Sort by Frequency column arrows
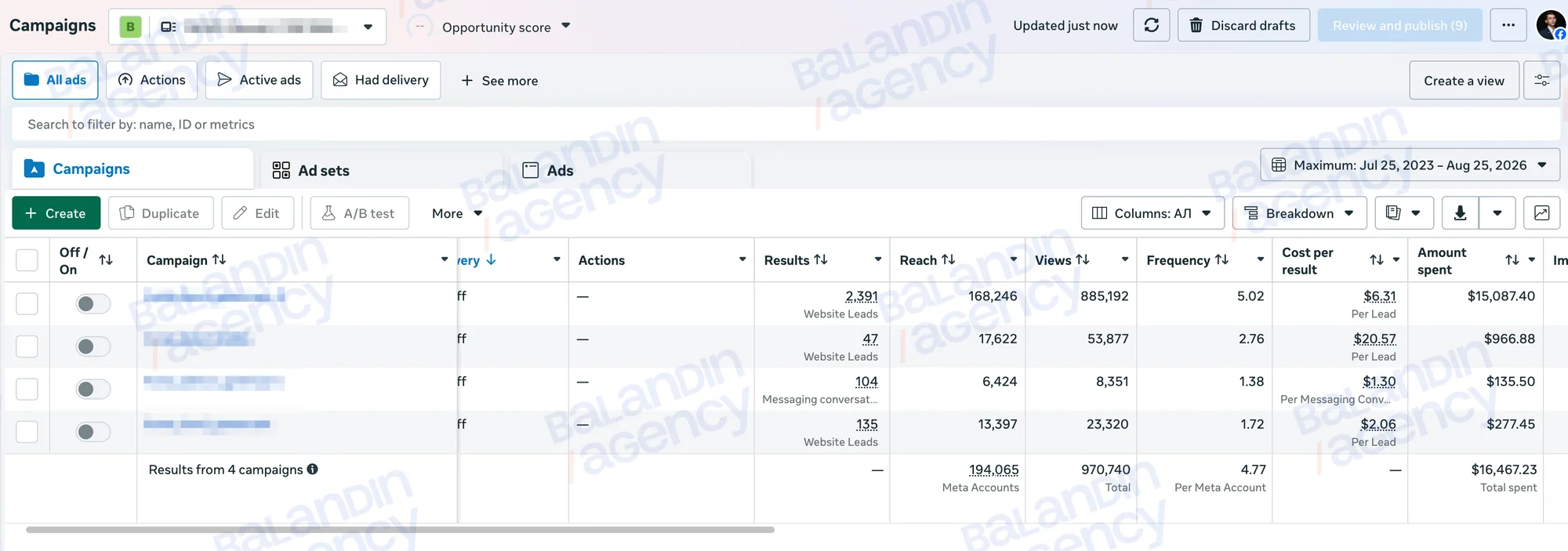This screenshot has height=551, width=1568. (1221, 259)
